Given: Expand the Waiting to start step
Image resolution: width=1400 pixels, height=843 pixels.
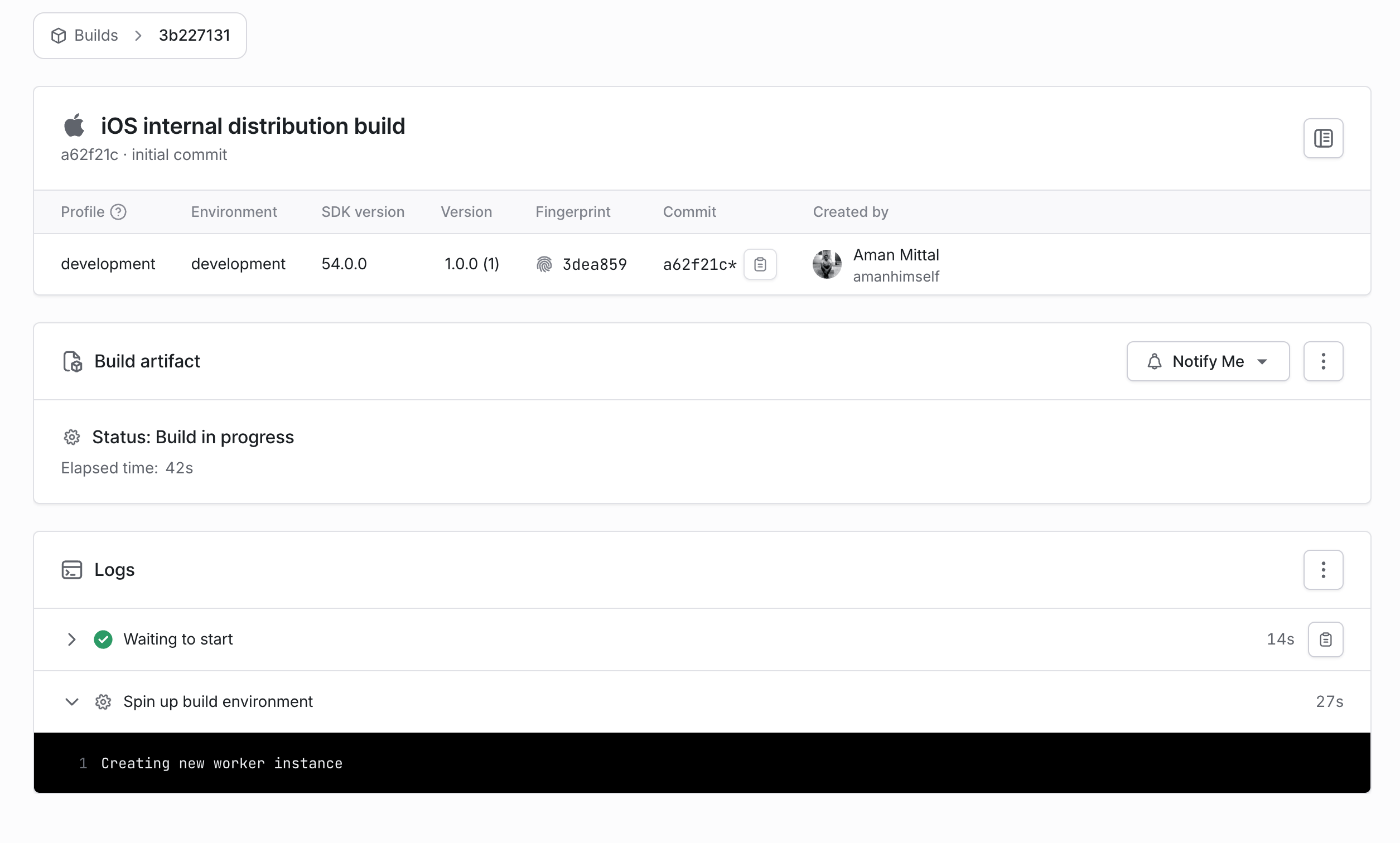Looking at the screenshot, I should (71, 639).
